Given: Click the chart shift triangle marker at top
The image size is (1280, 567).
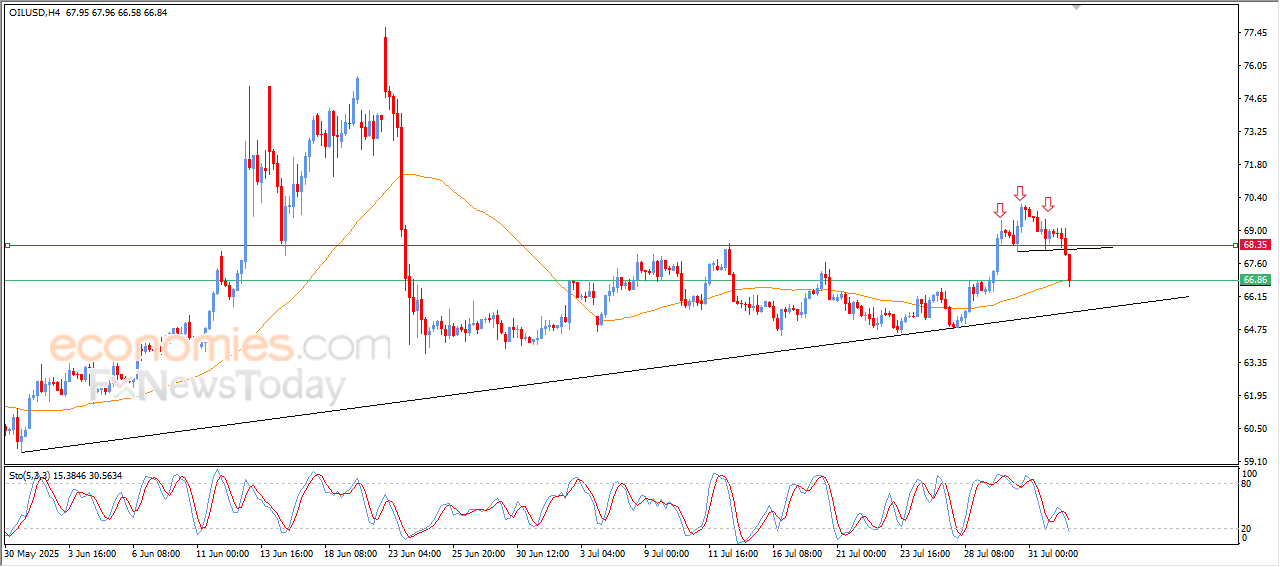Looking at the screenshot, I should pyautogui.click(x=1076, y=6).
